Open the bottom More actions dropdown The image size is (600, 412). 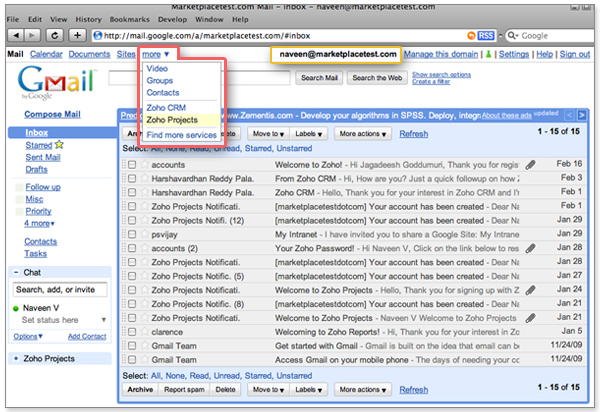[x=363, y=389]
